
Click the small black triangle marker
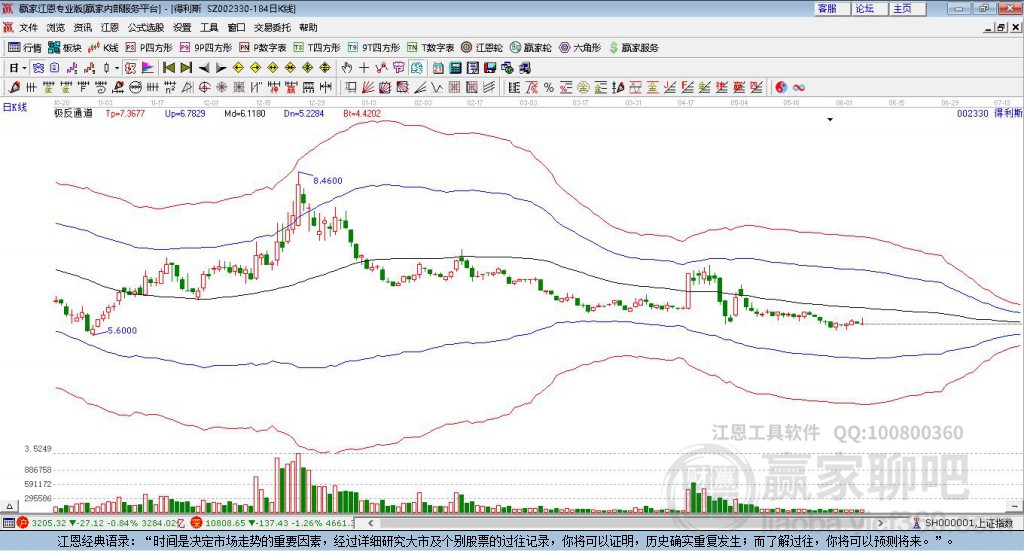(x=830, y=119)
